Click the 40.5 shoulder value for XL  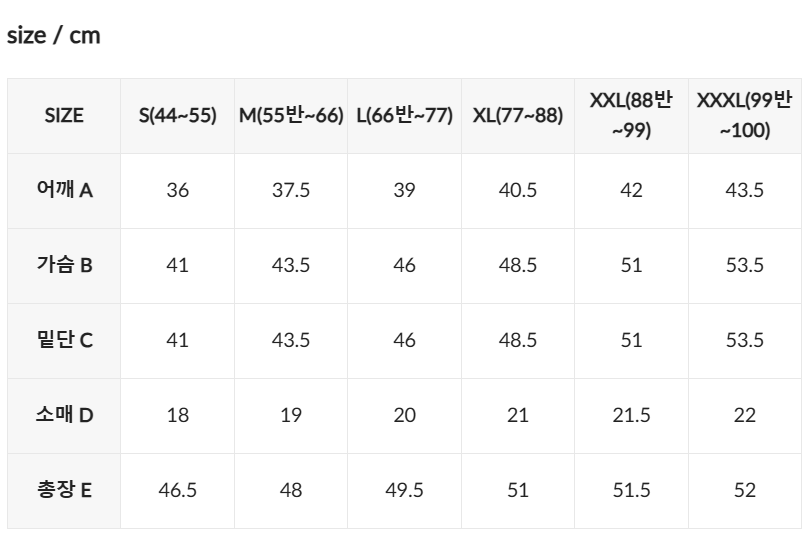pos(518,190)
